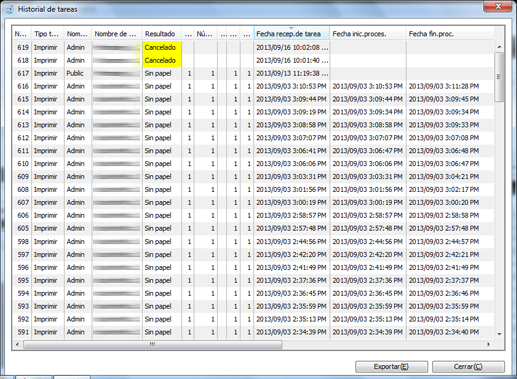Click end date 2013/09/03 2:57:48 PM
The height and width of the screenshot is (379, 517).
click(x=444, y=228)
